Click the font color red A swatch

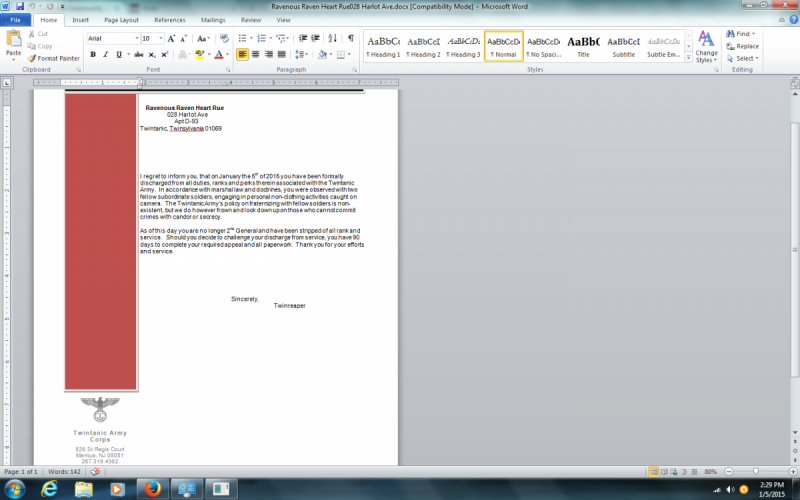(219, 54)
